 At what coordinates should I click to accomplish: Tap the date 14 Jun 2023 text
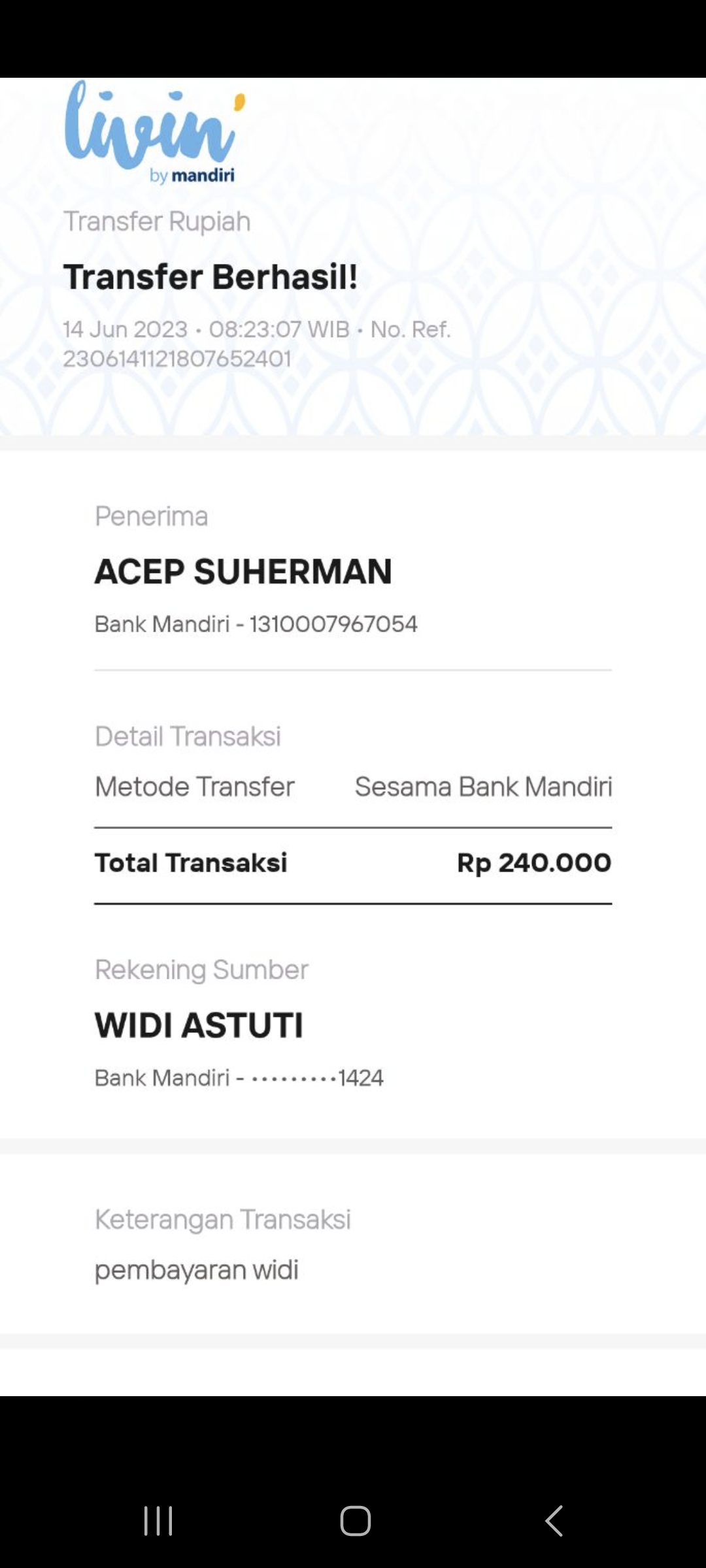click(x=126, y=329)
